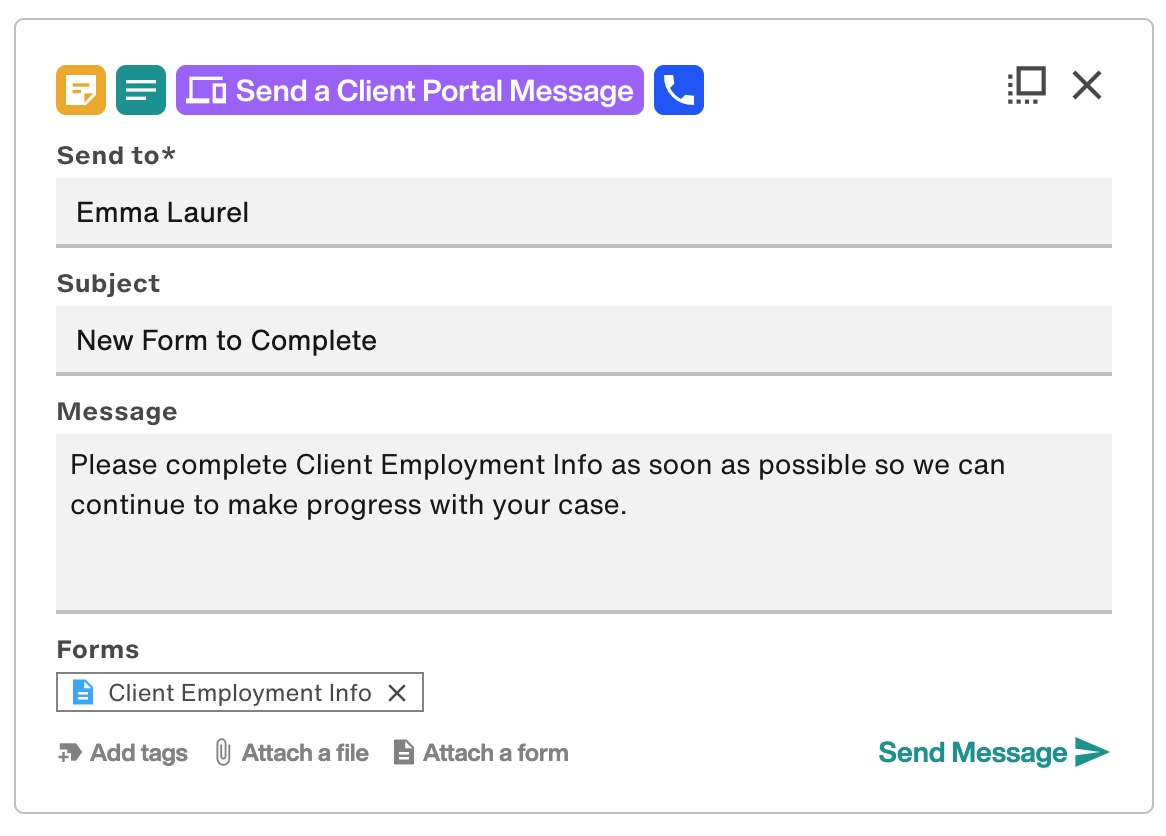The height and width of the screenshot is (836, 1166).
Task: Click Send Message button
Action: coord(993,752)
